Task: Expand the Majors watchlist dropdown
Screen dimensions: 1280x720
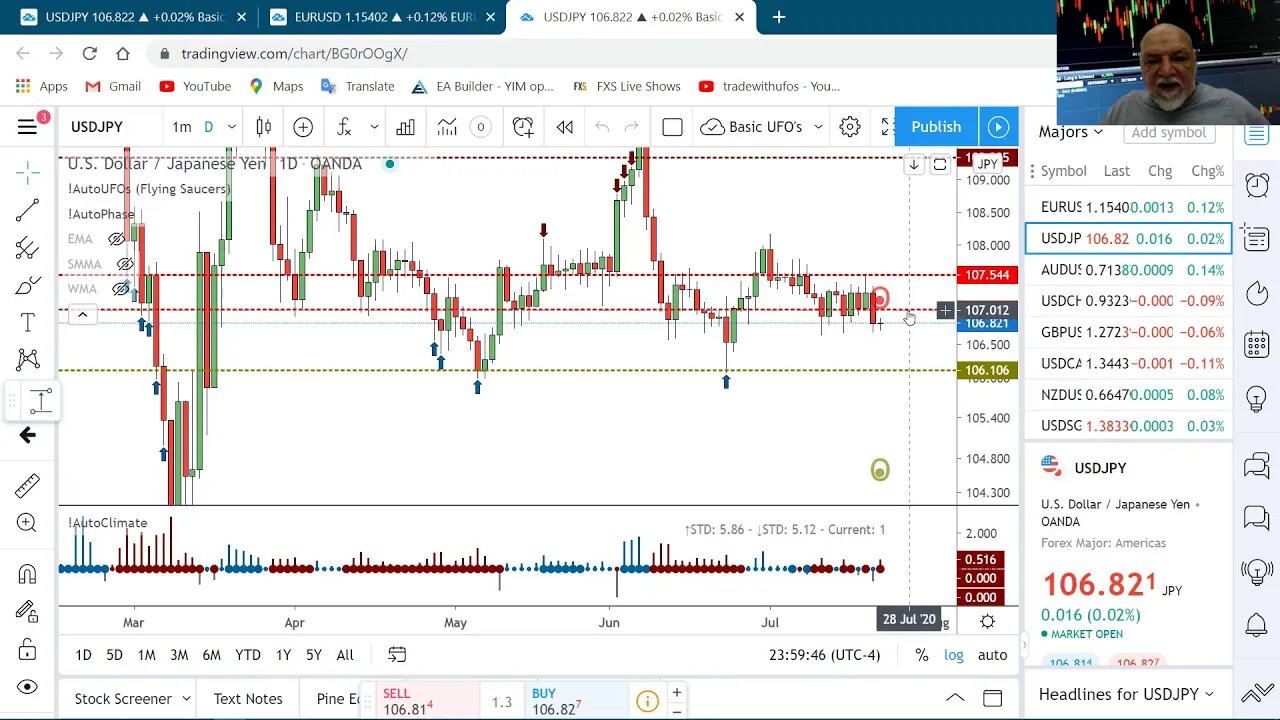Action: (1098, 132)
